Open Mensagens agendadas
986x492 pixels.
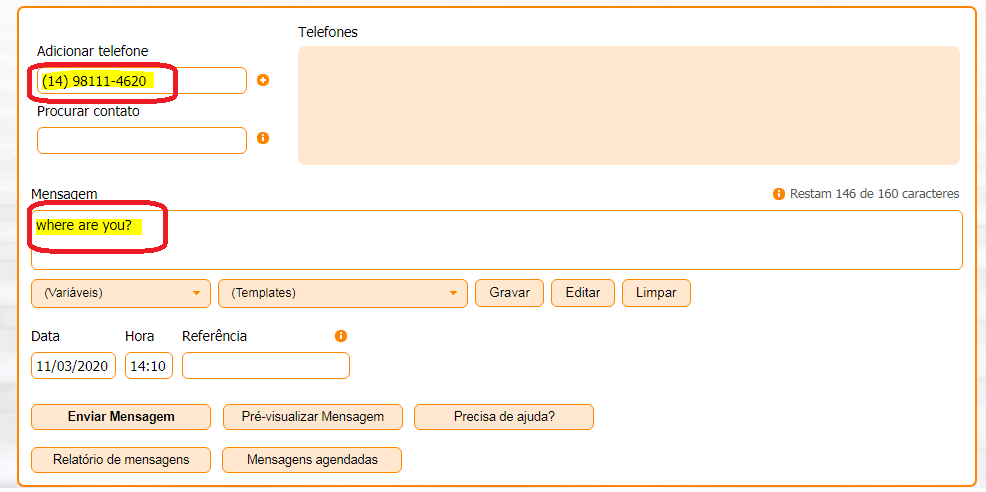point(312,460)
